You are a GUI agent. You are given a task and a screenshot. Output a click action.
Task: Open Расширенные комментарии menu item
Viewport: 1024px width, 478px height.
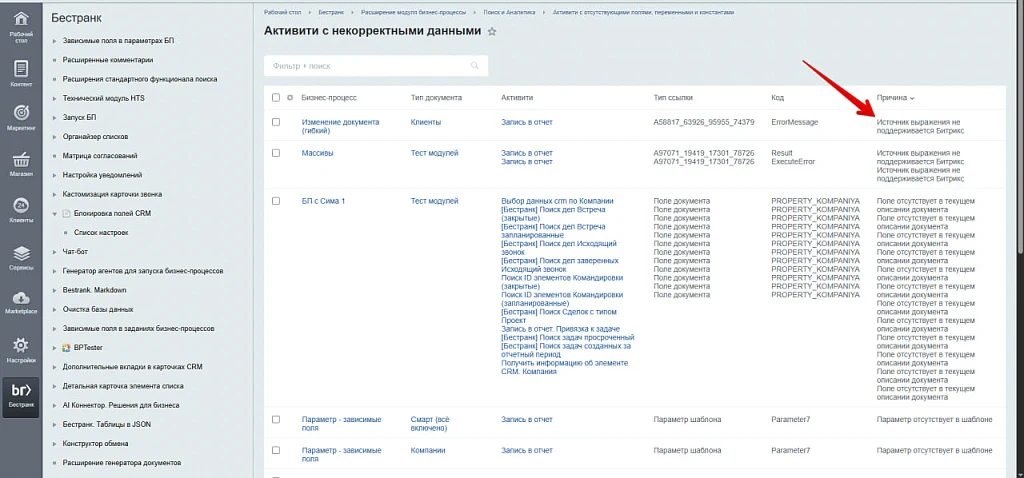[x=108, y=60]
